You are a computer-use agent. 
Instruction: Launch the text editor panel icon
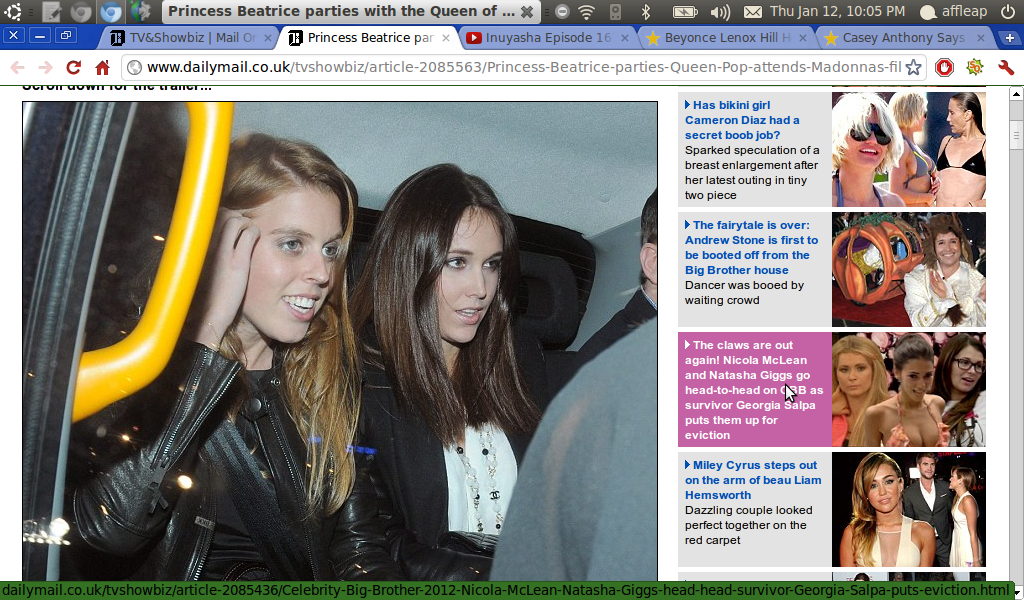(52, 11)
